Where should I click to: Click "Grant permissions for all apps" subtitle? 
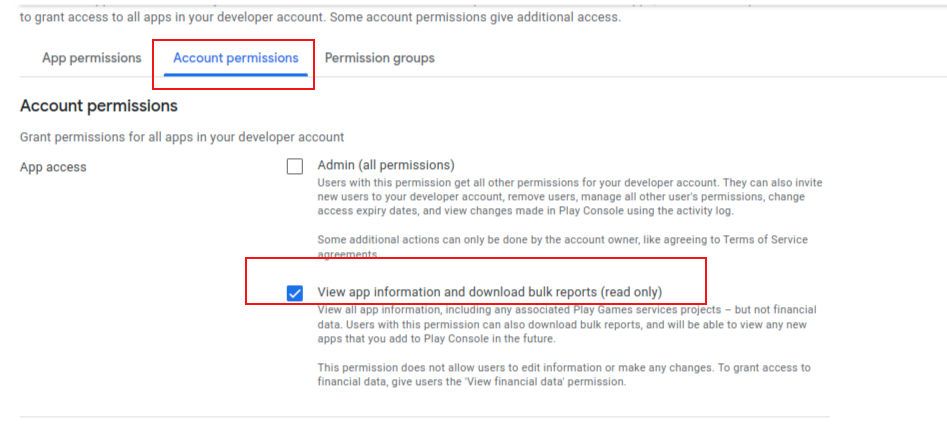[182, 137]
